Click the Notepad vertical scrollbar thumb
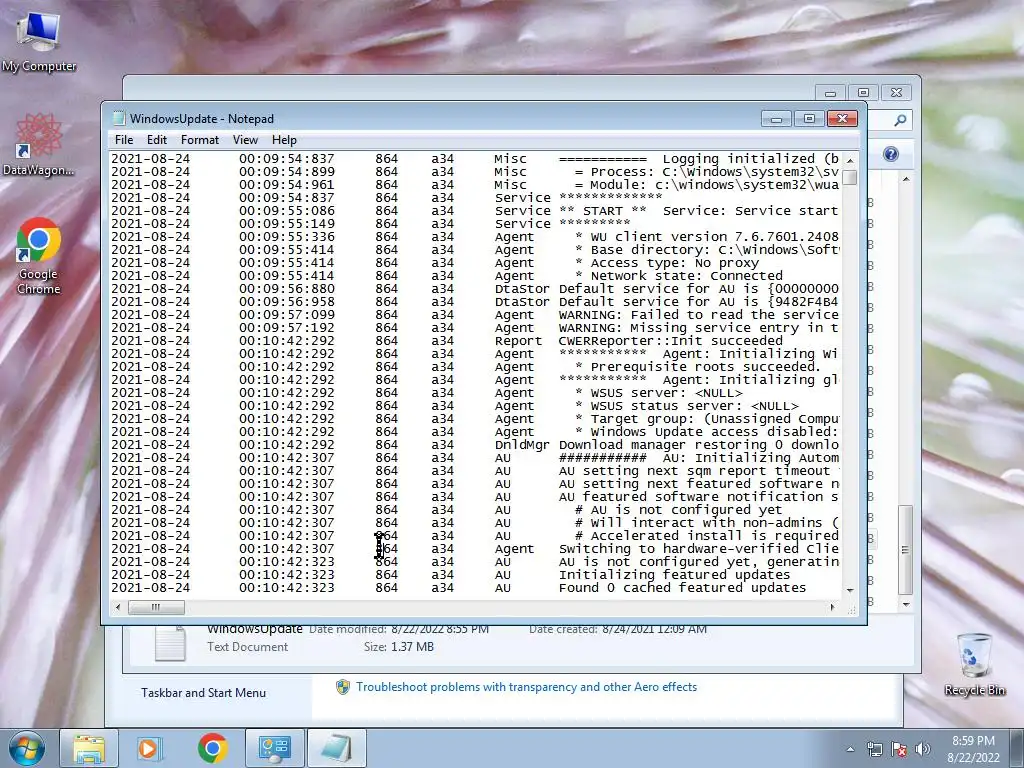This screenshot has height=768, width=1024. [x=850, y=178]
